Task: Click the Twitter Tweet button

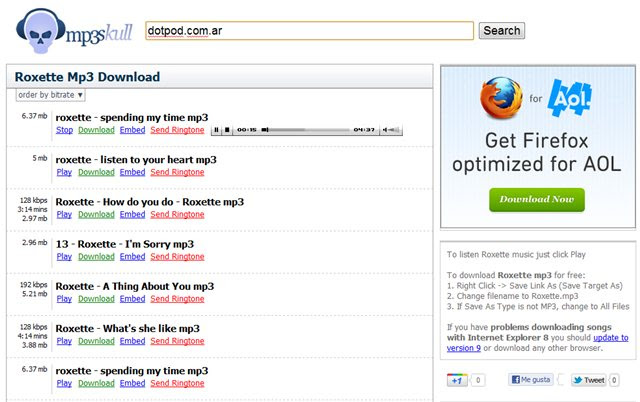Action: [x=589, y=380]
